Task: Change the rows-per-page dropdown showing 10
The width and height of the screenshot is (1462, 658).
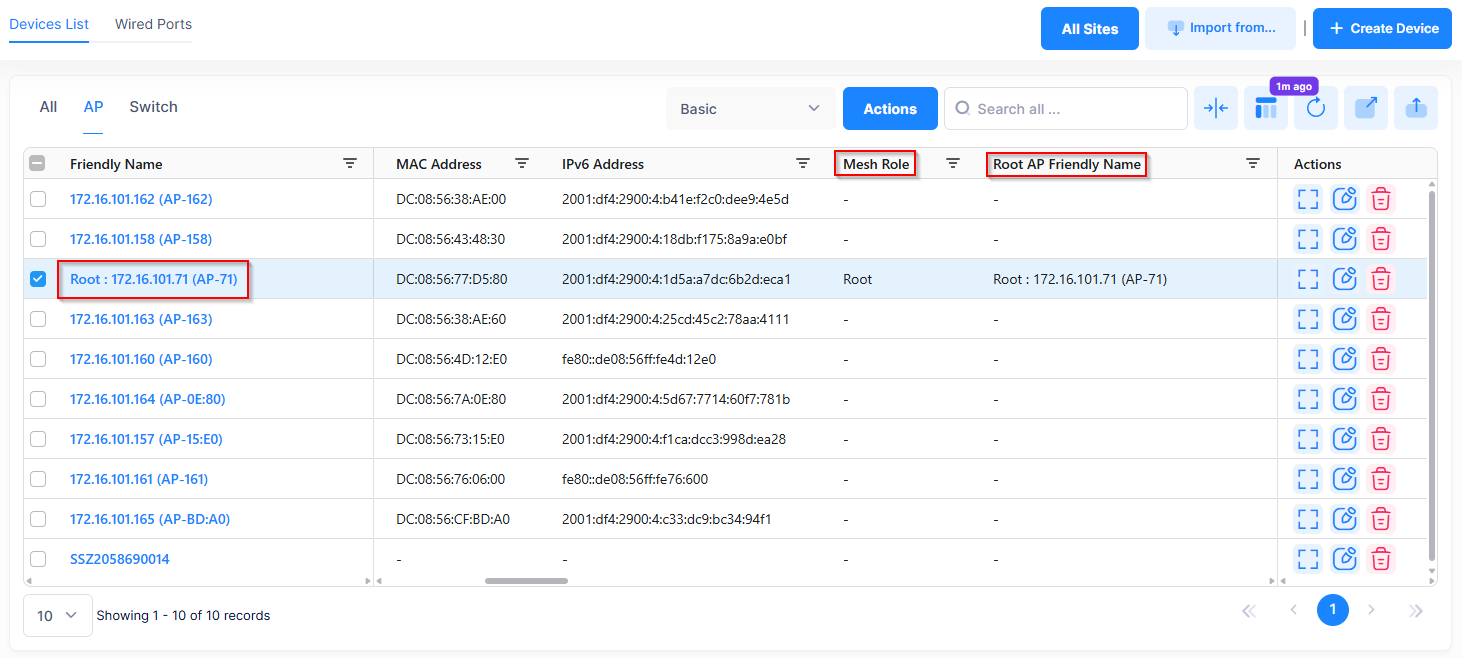Action: tap(57, 616)
